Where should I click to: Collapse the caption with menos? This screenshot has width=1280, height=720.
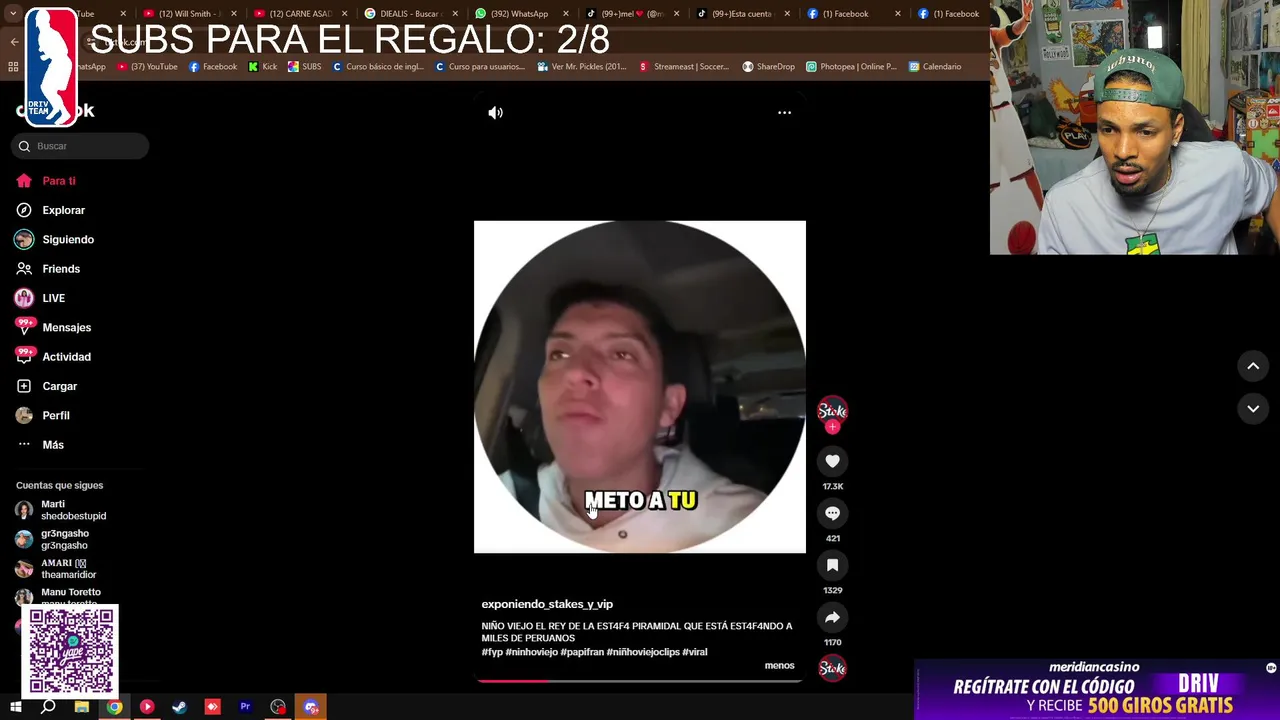779,666
